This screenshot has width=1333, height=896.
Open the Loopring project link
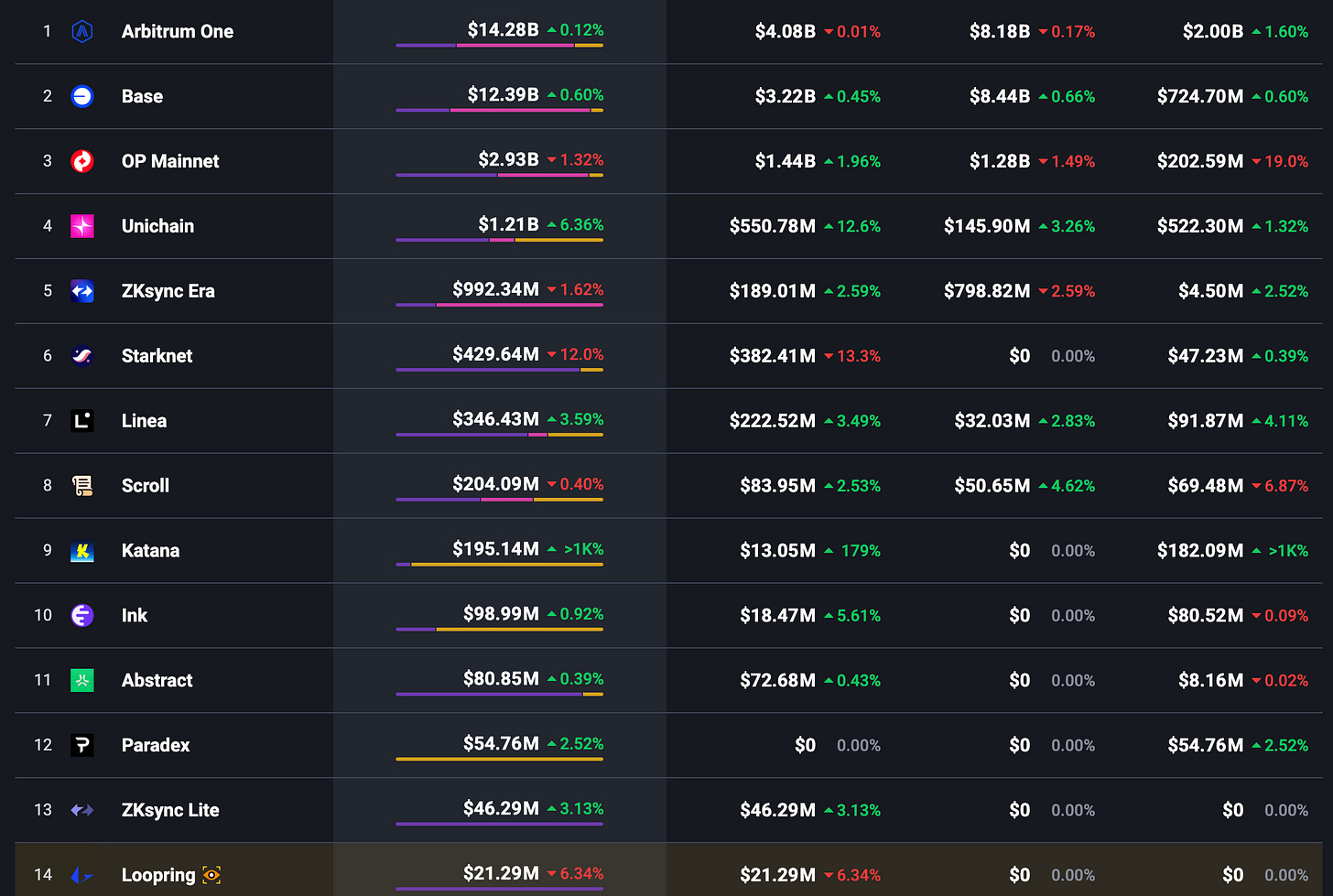click(x=158, y=876)
